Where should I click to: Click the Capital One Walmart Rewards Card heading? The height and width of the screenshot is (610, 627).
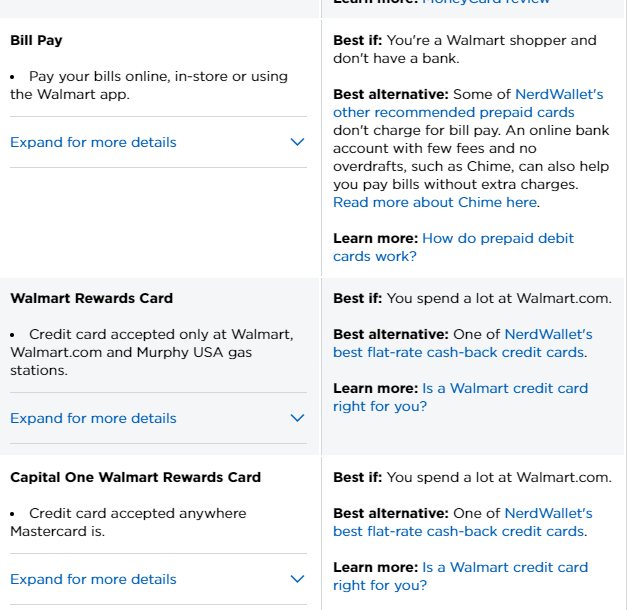coord(135,477)
